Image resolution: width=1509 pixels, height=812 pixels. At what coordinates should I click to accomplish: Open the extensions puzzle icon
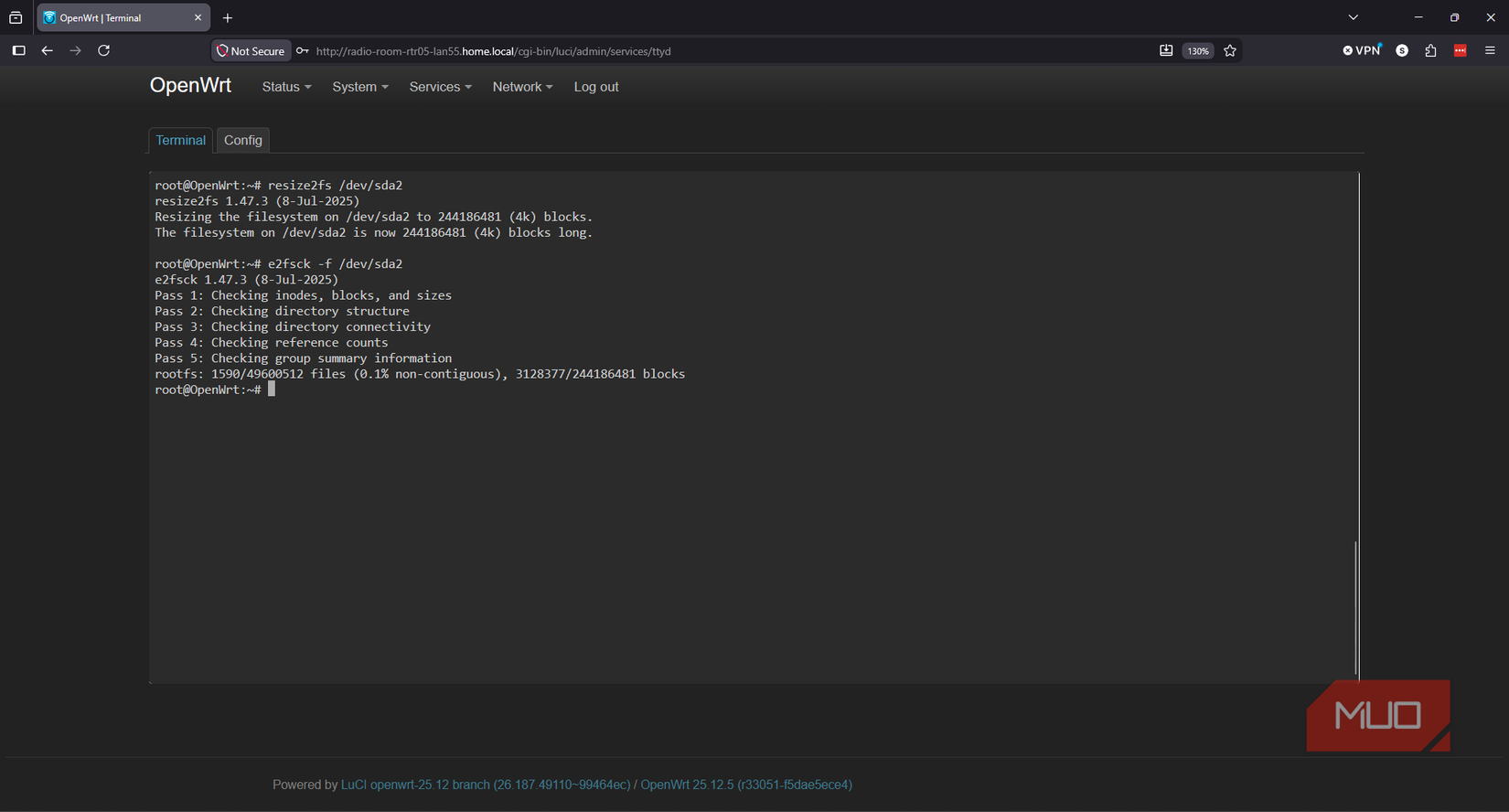pyautogui.click(x=1430, y=51)
